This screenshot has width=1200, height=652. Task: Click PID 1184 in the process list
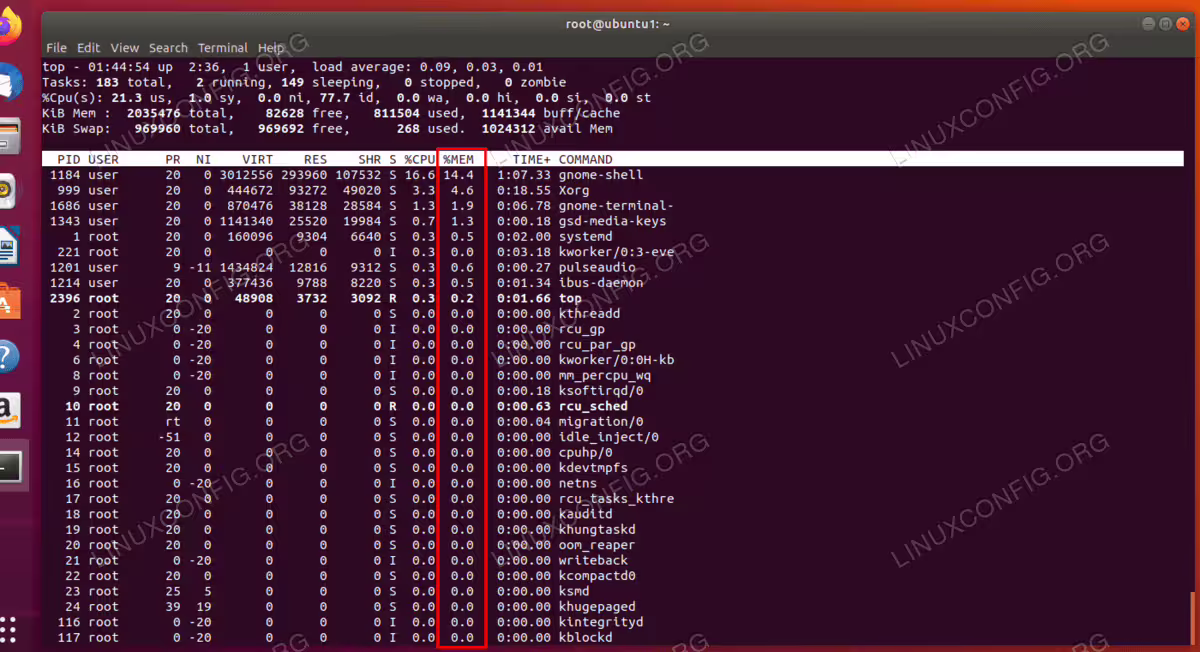[x=65, y=175]
